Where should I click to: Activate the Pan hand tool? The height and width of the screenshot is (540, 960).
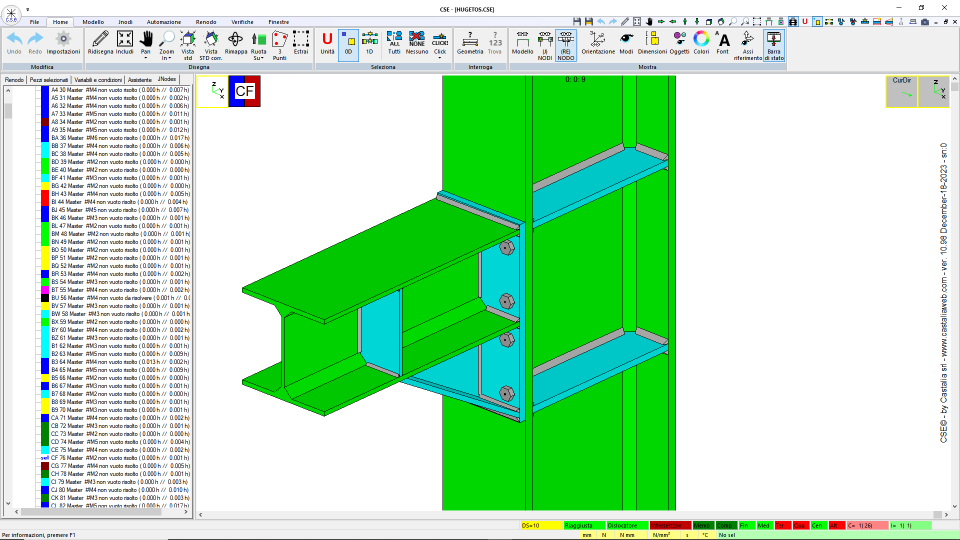[x=146, y=40]
